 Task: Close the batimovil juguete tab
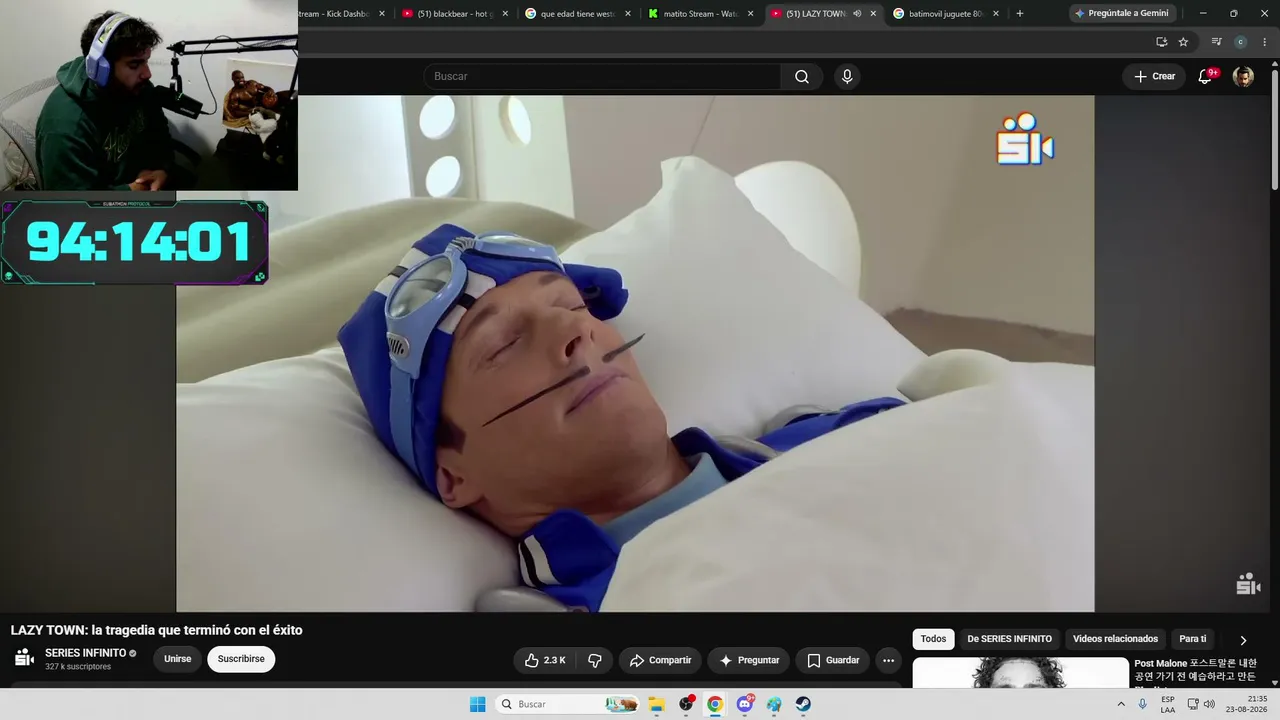click(x=996, y=14)
